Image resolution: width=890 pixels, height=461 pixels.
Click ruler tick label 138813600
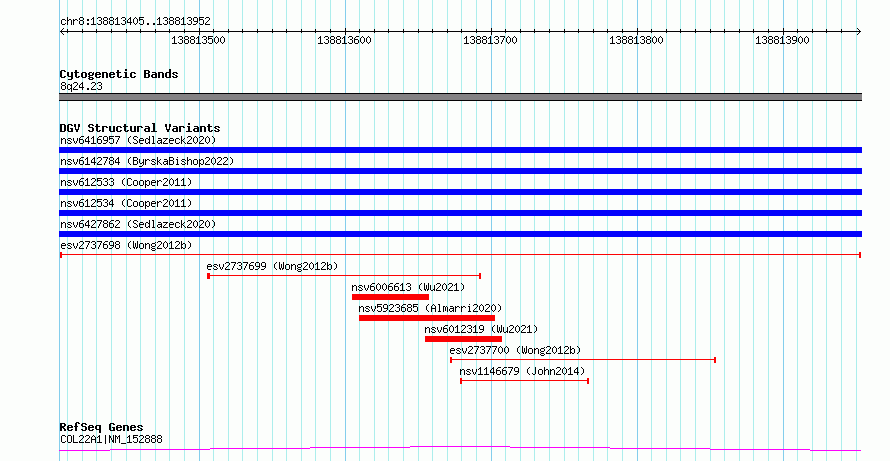[344, 40]
